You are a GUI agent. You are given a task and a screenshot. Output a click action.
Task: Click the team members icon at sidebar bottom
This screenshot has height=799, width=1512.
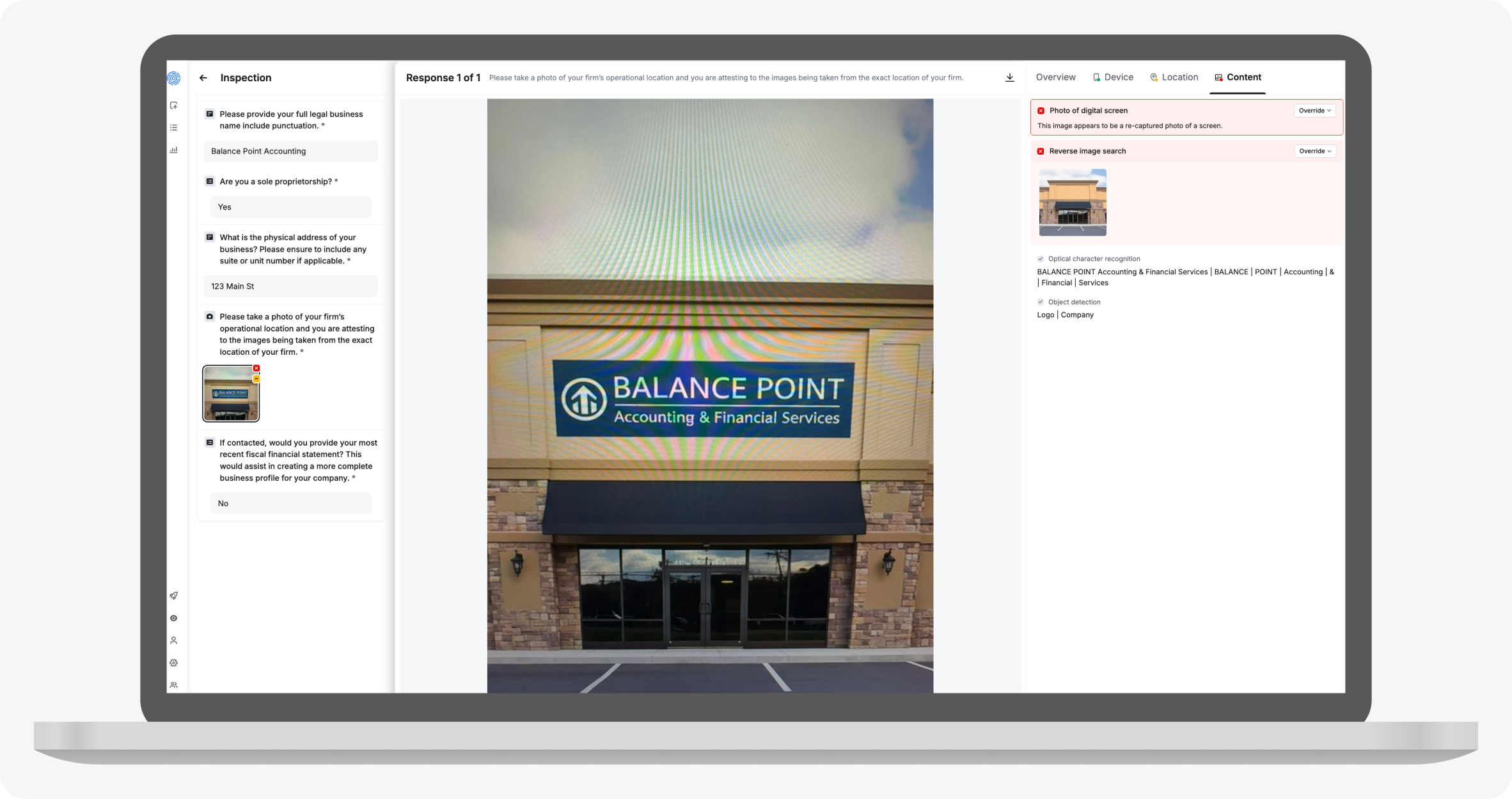click(x=174, y=685)
